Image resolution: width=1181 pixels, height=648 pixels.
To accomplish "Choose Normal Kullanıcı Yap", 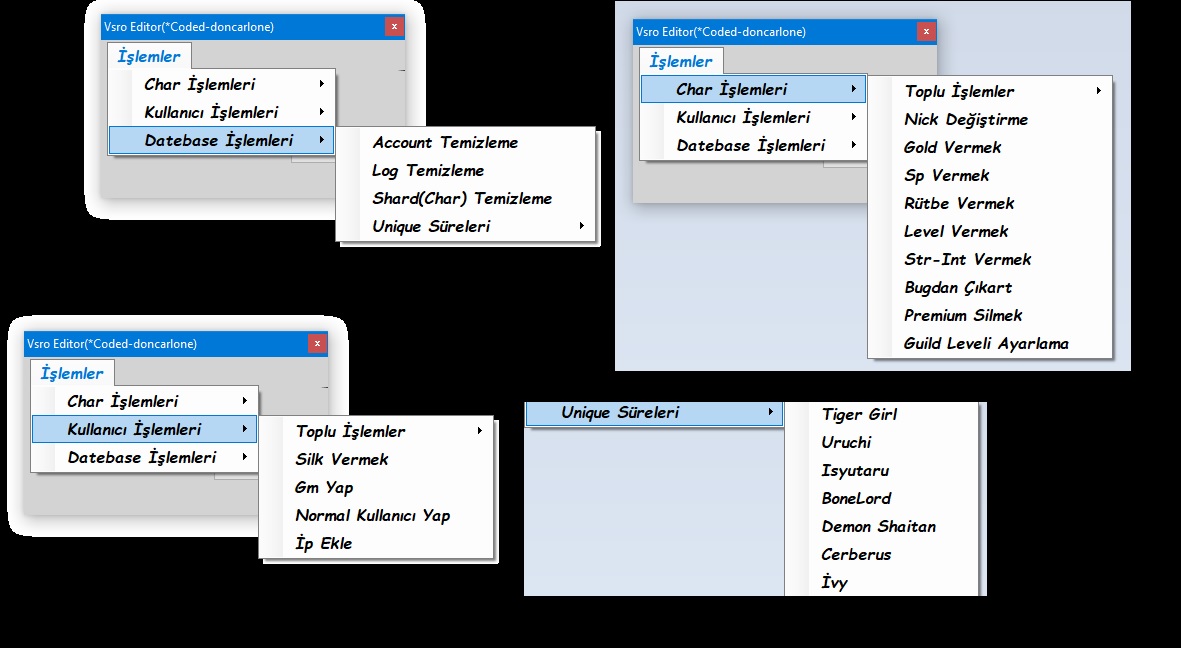I will coord(377,515).
